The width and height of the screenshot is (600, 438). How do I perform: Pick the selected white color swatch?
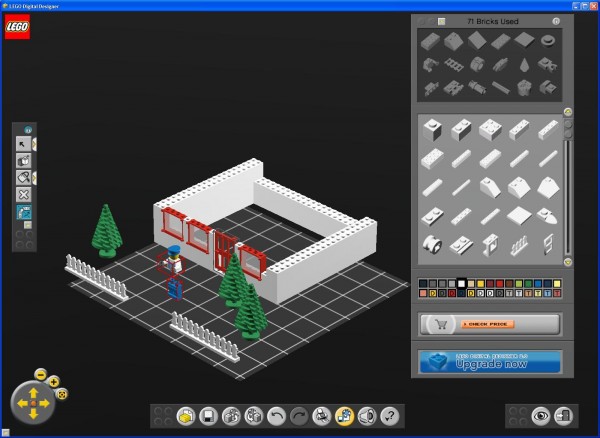click(x=461, y=283)
